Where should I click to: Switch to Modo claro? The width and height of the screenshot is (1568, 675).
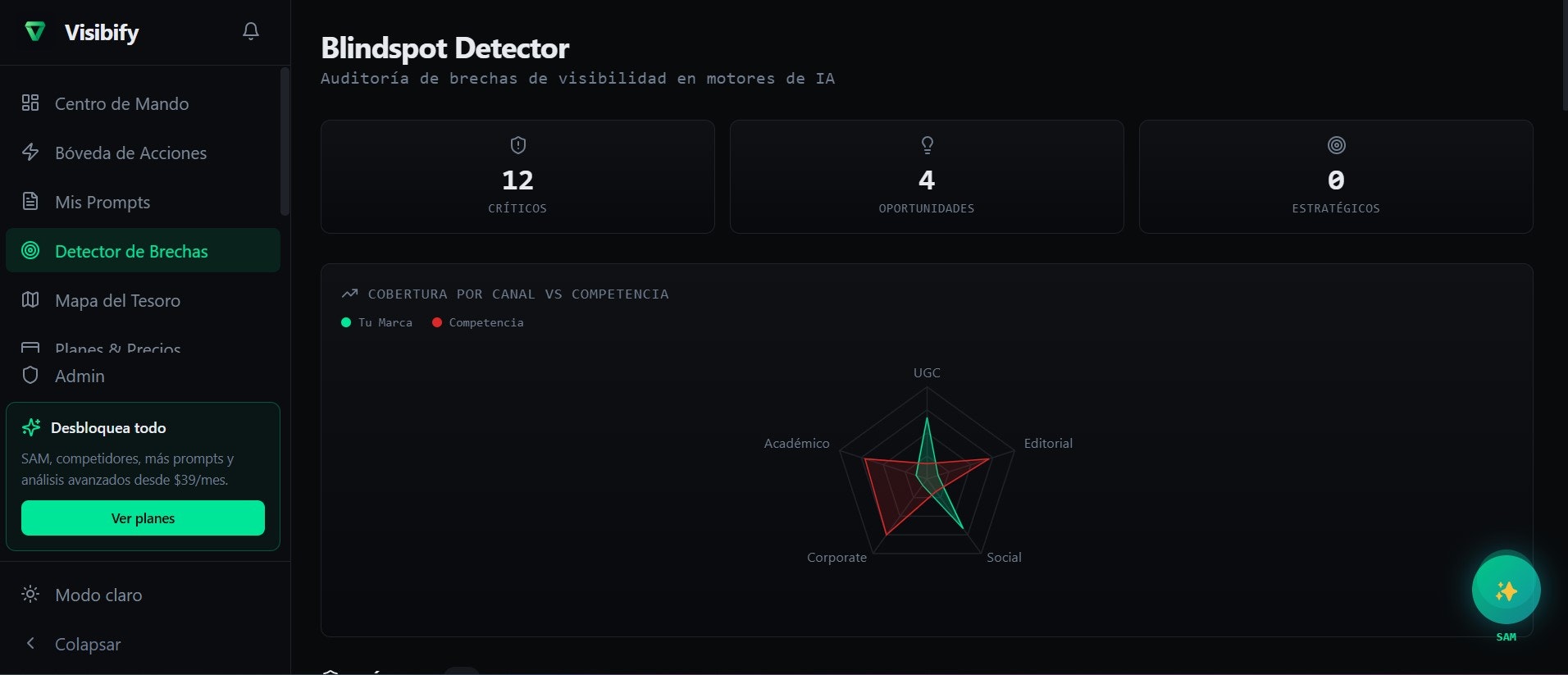click(x=143, y=595)
